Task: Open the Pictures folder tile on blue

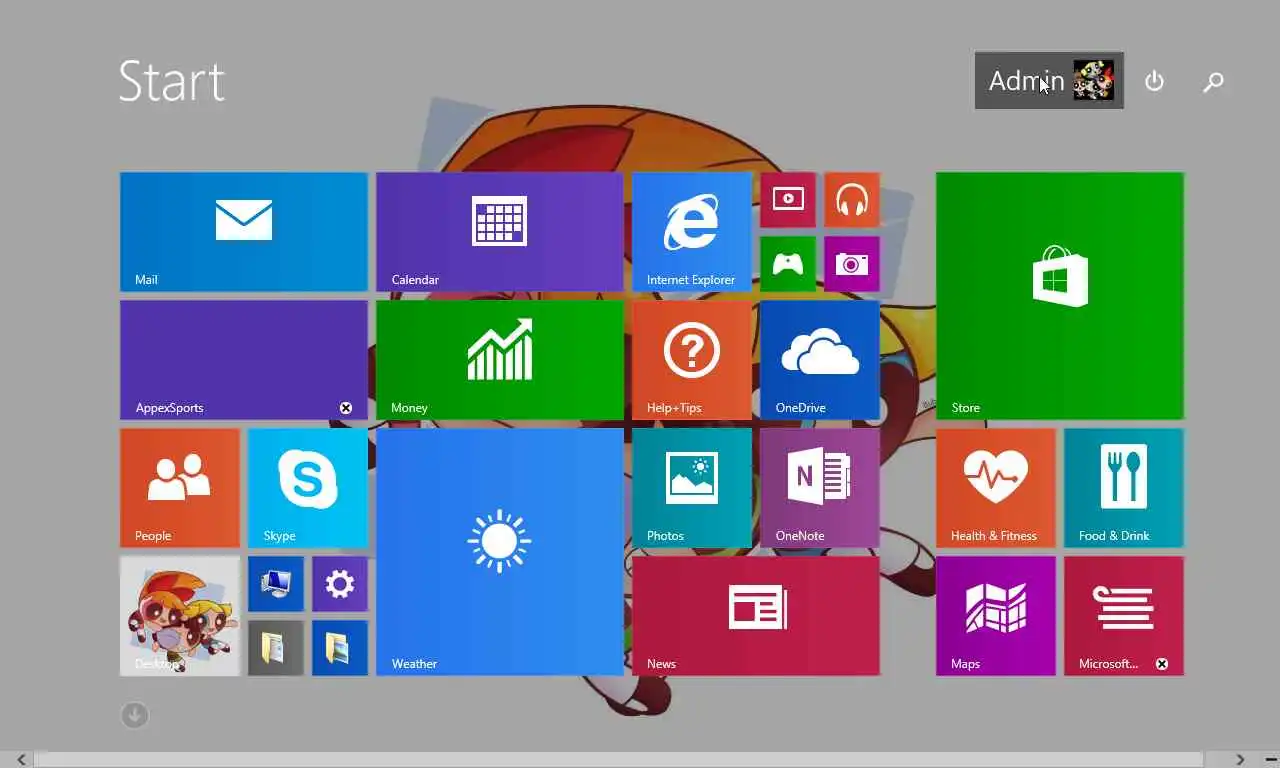Action: pos(340,648)
